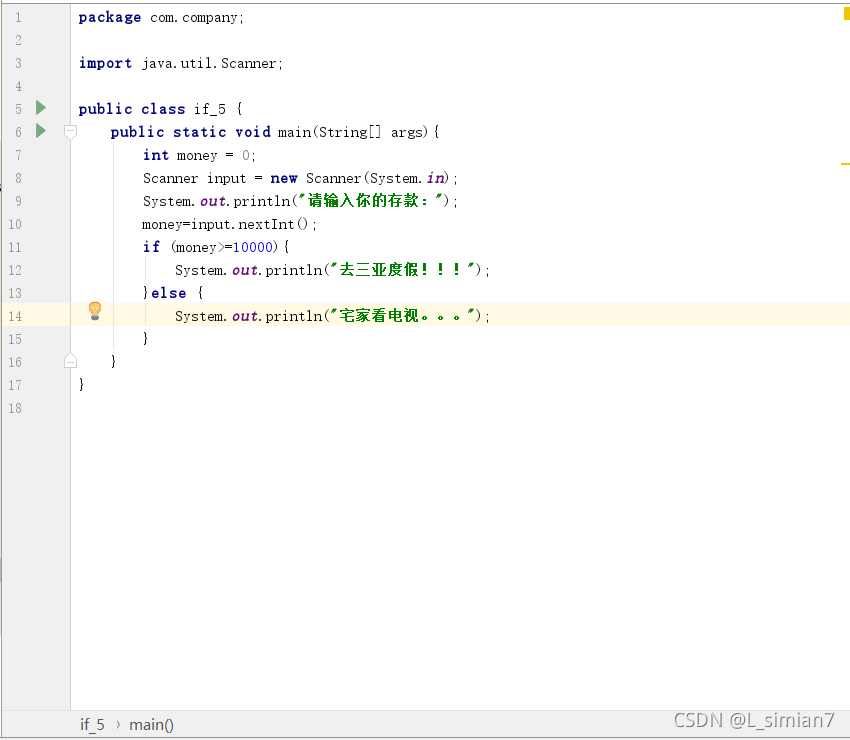Image resolution: width=850 pixels, height=740 pixels.
Task: Click 'String[] args' parameter text
Action: pos(372,132)
